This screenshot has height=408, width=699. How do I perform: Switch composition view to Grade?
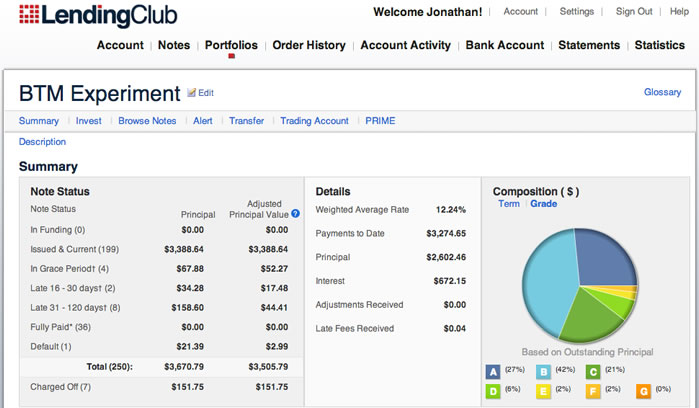(x=543, y=204)
